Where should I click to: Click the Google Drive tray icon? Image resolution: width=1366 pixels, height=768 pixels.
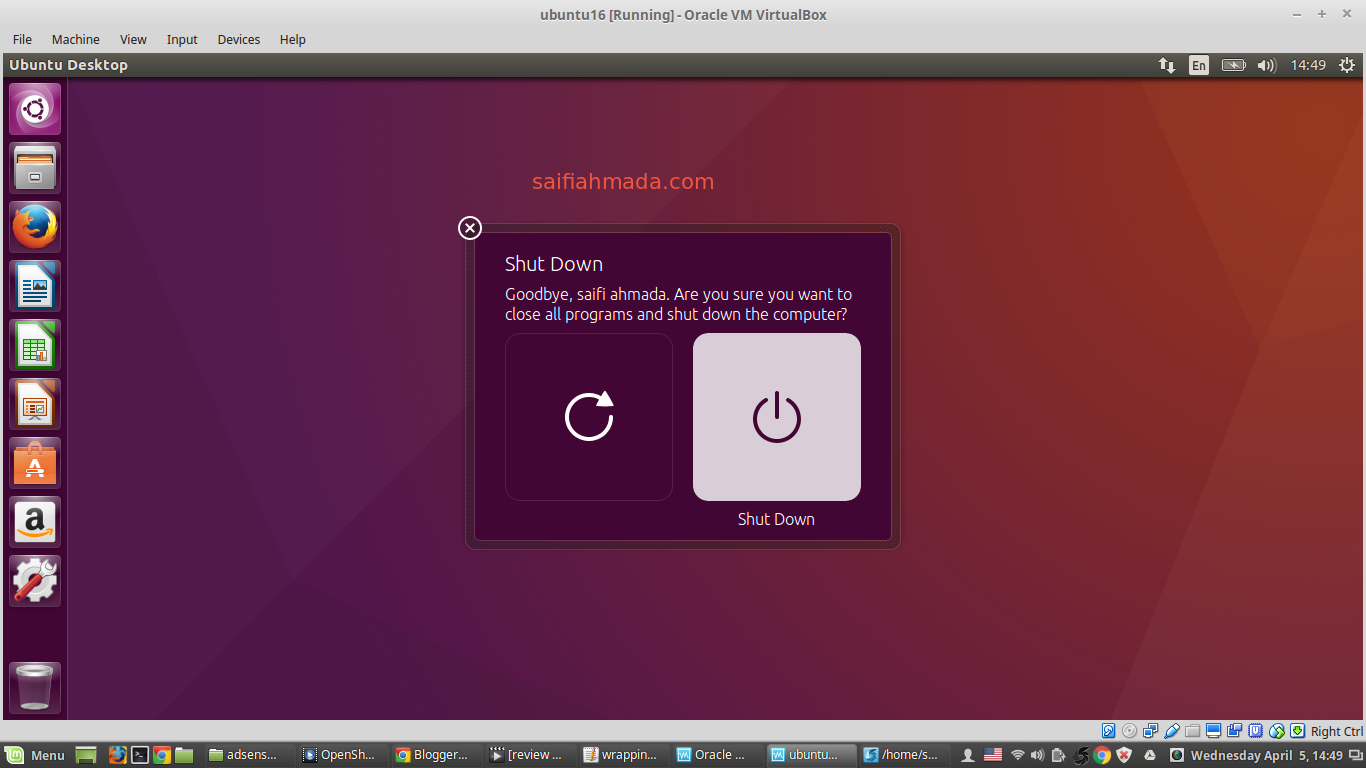pos(1150,755)
